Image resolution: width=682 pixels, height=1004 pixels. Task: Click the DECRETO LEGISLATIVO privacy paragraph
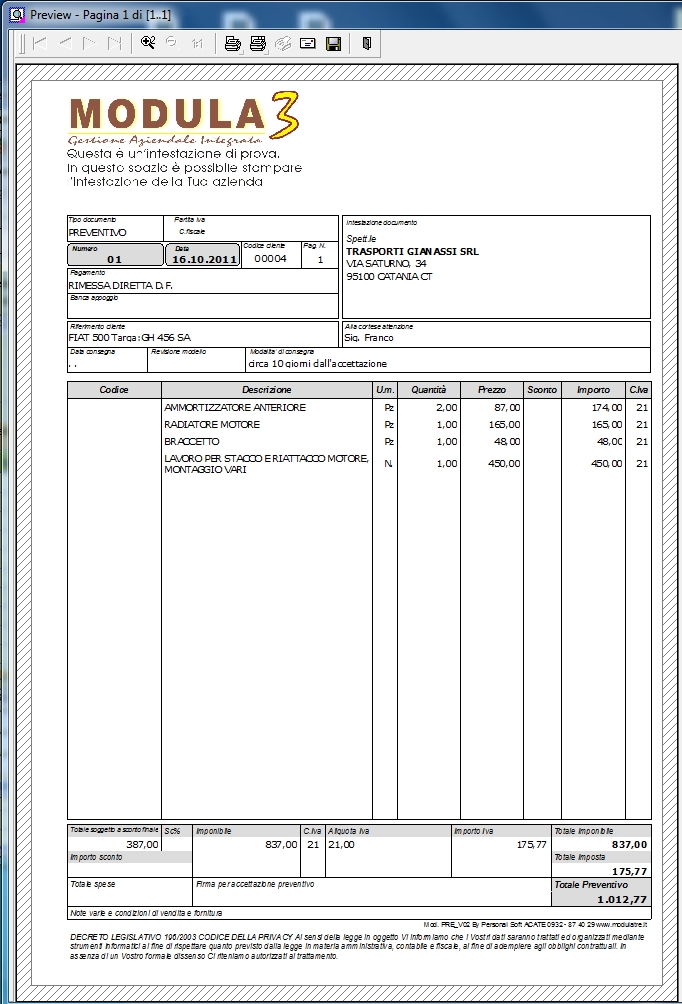pyautogui.click(x=357, y=946)
